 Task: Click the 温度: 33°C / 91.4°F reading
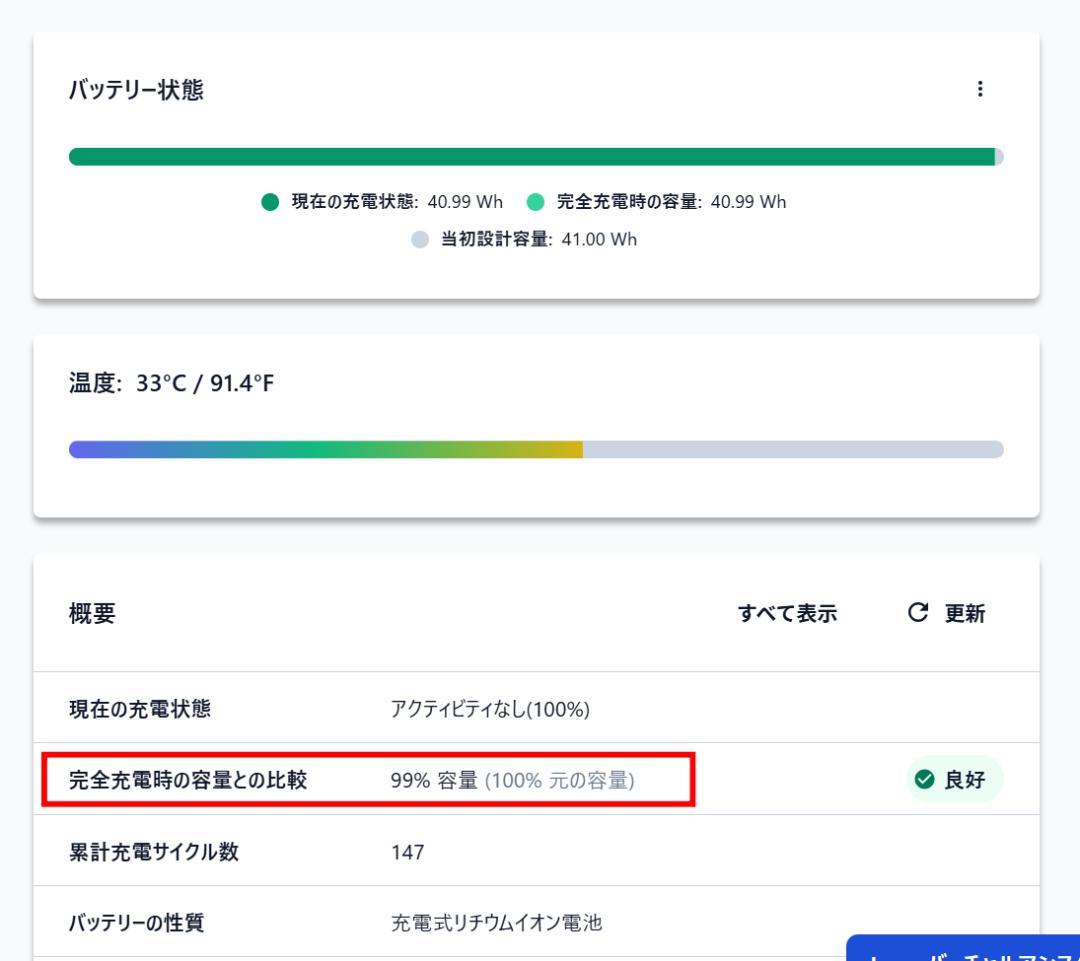pos(170,388)
